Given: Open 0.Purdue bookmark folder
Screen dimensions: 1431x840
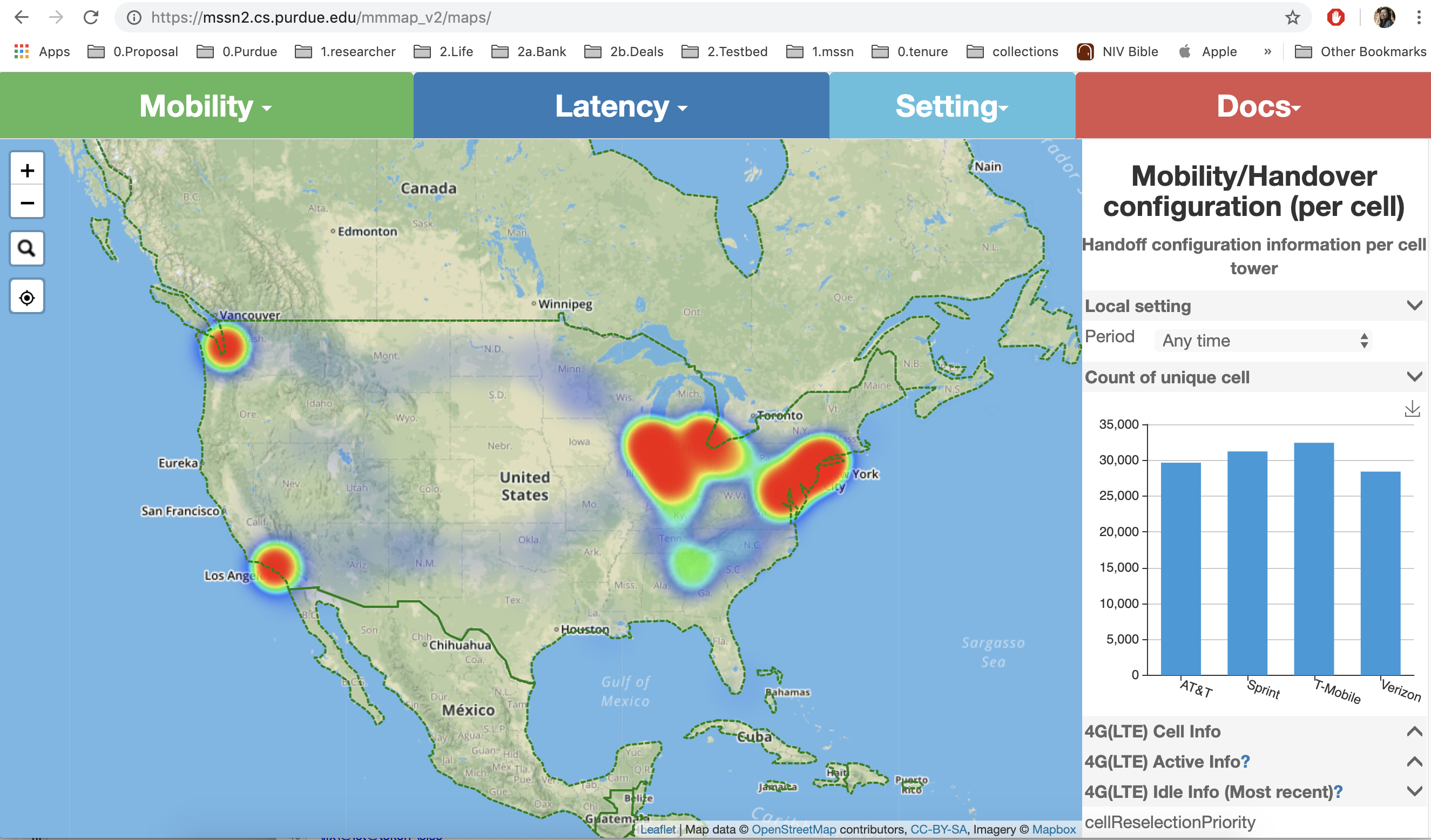Looking at the screenshot, I should coord(236,52).
